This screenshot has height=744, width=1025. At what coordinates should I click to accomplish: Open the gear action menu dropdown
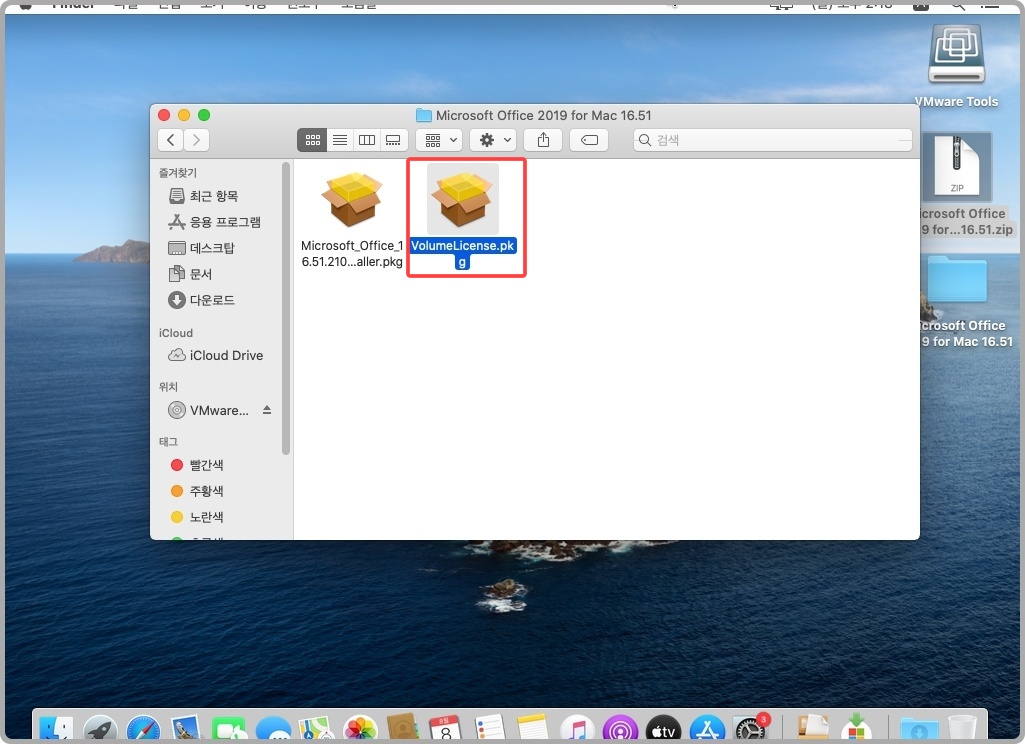[494, 140]
